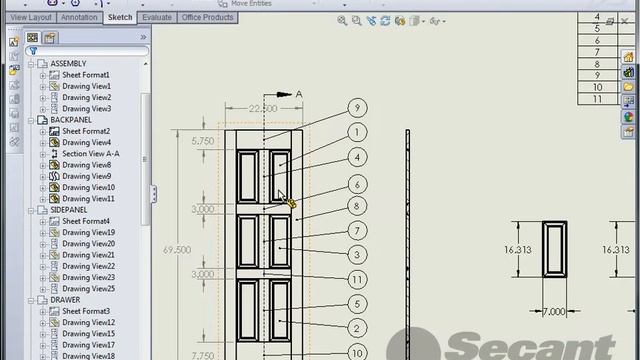Open Design Library task pane icon
The height and width of the screenshot is (360, 640).
coord(628,72)
